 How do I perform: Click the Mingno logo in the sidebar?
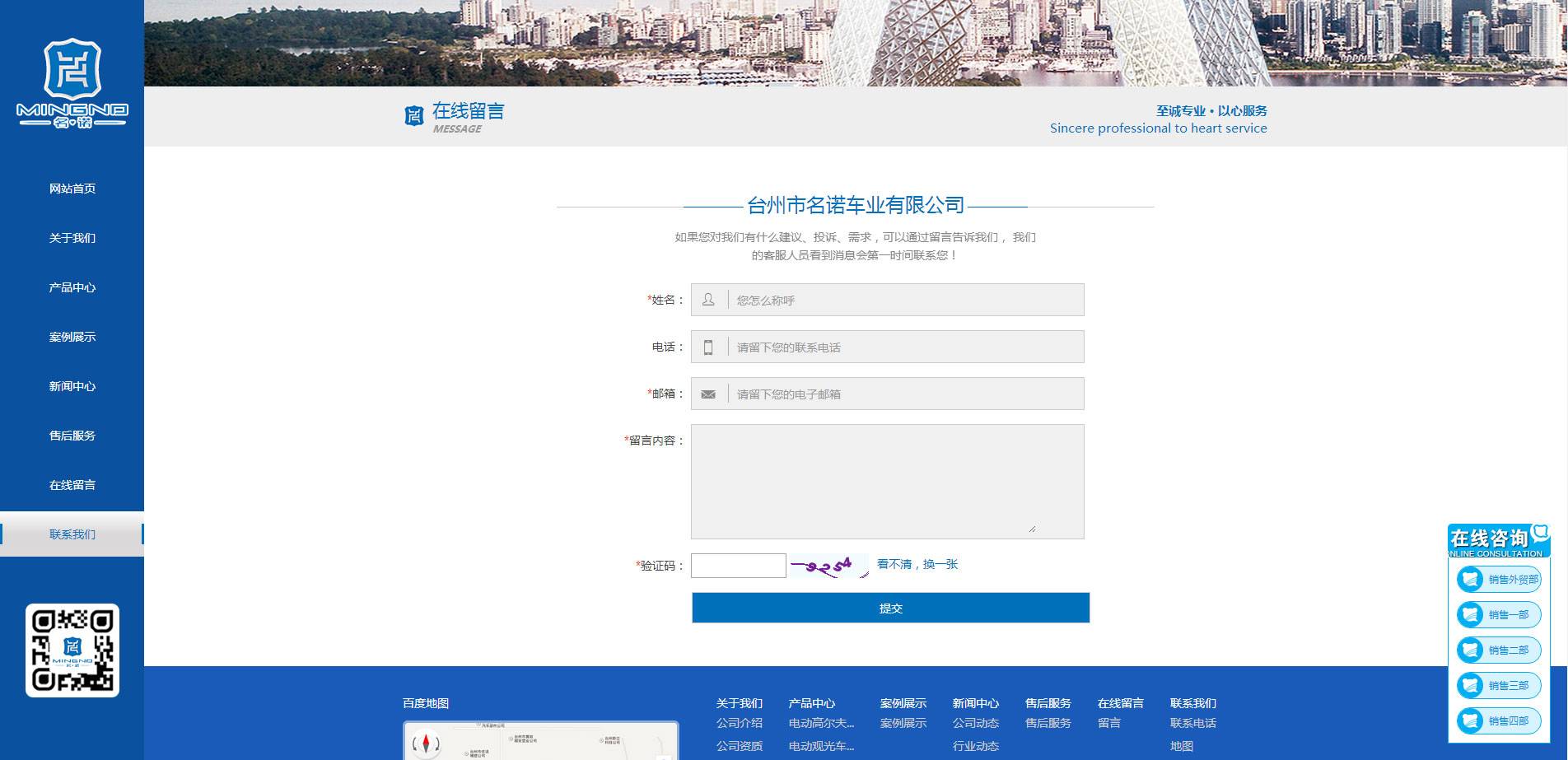coord(72,83)
